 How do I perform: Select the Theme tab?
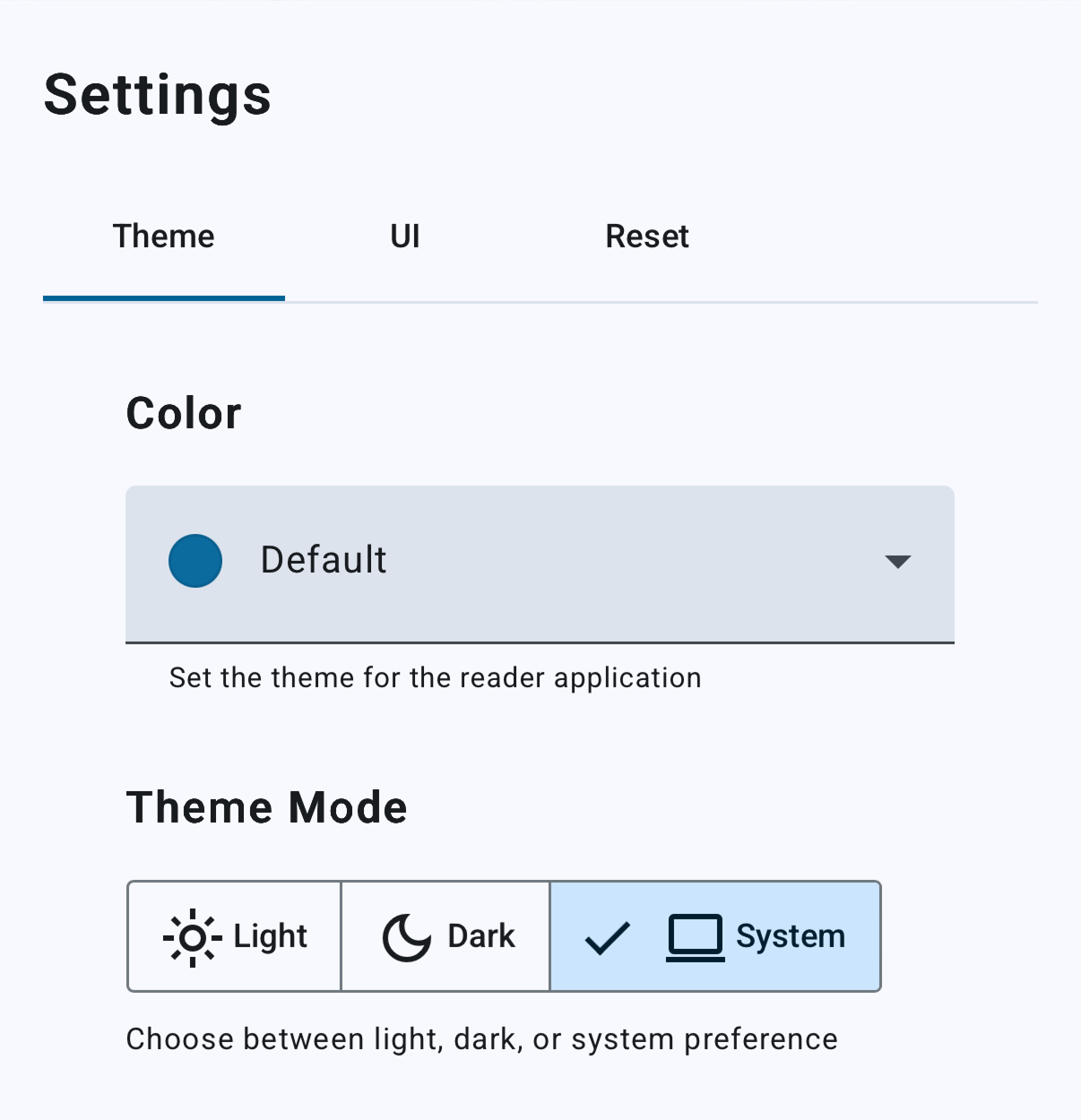click(x=164, y=237)
